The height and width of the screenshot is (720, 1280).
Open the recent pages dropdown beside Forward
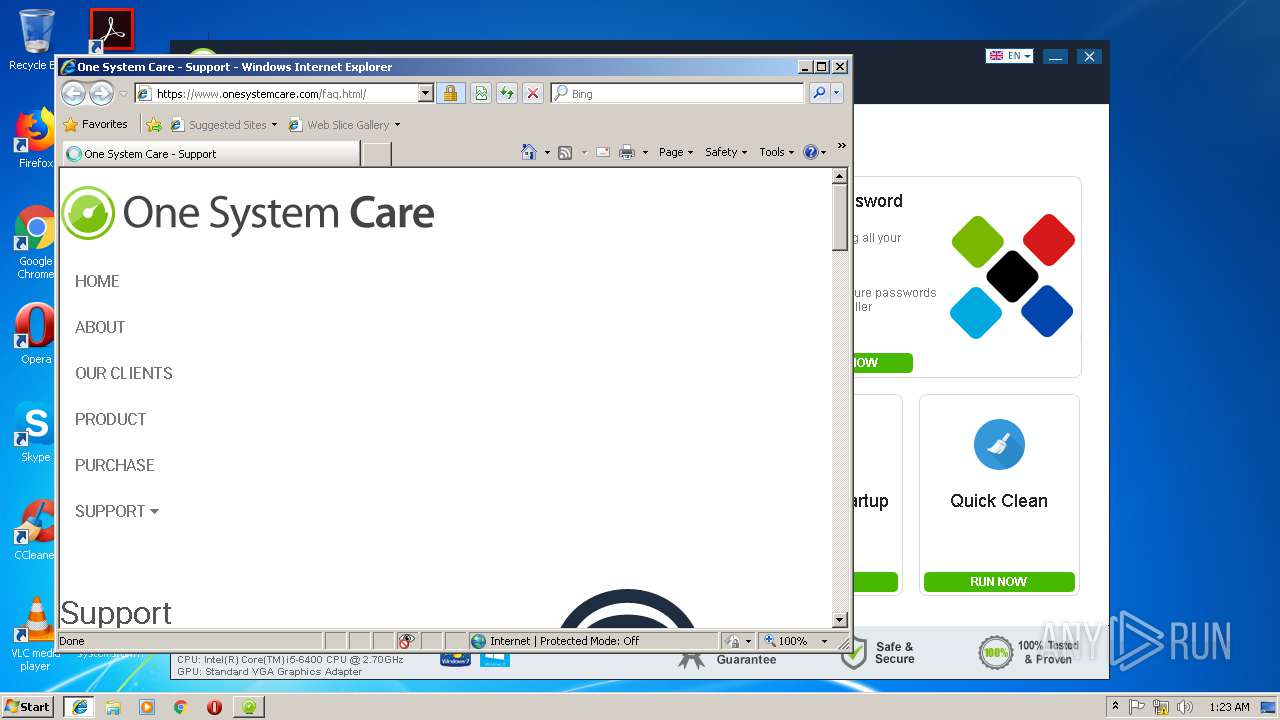point(123,94)
